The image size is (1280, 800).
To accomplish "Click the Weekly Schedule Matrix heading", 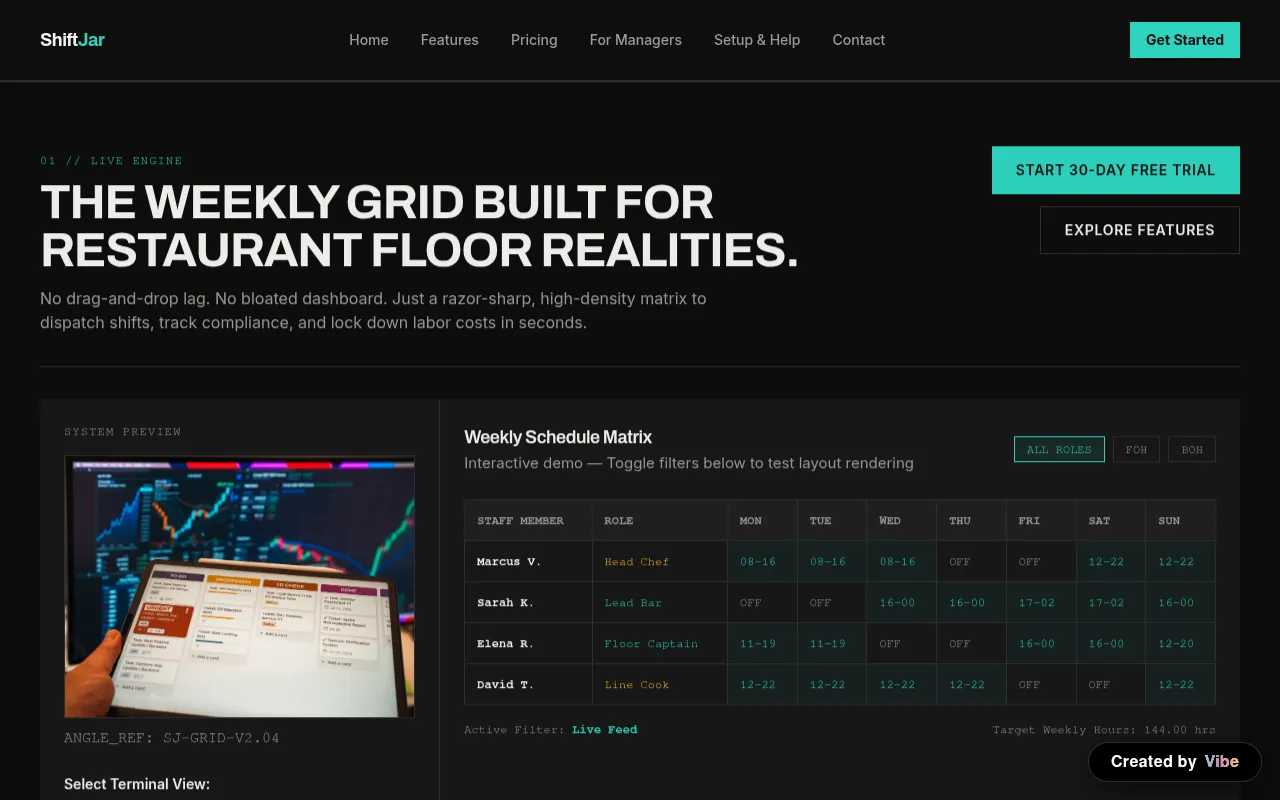I will (x=558, y=437).
